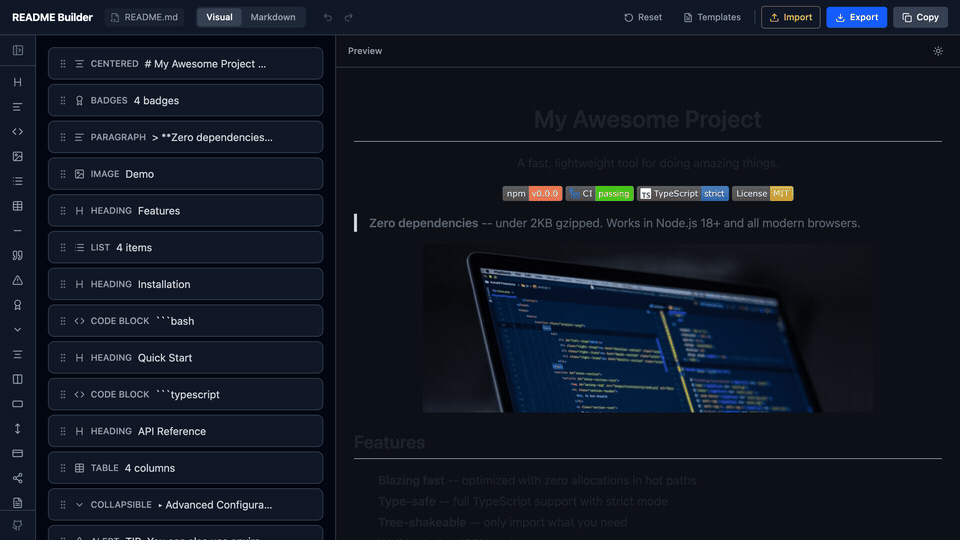The width and height of the screenshot is (960, 540).
Task: Grab the drag handle of Badges block
Action: (x=63, y=100)
